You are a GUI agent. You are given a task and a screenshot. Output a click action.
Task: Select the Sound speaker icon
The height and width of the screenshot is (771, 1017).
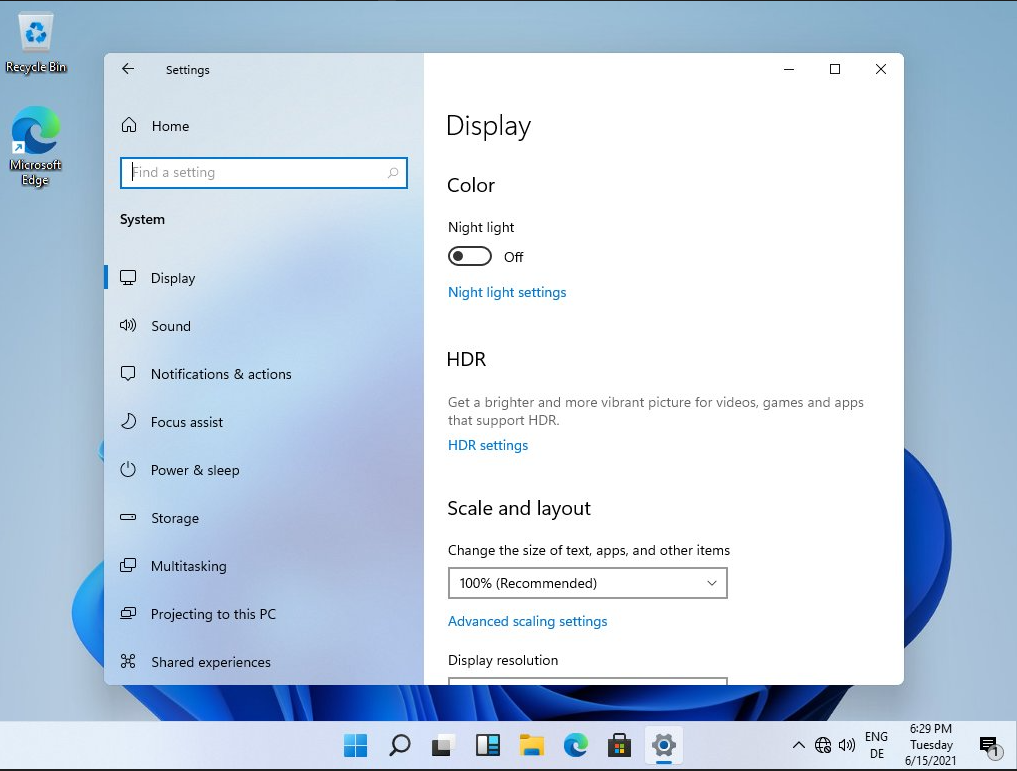click(x=128, y=326)
